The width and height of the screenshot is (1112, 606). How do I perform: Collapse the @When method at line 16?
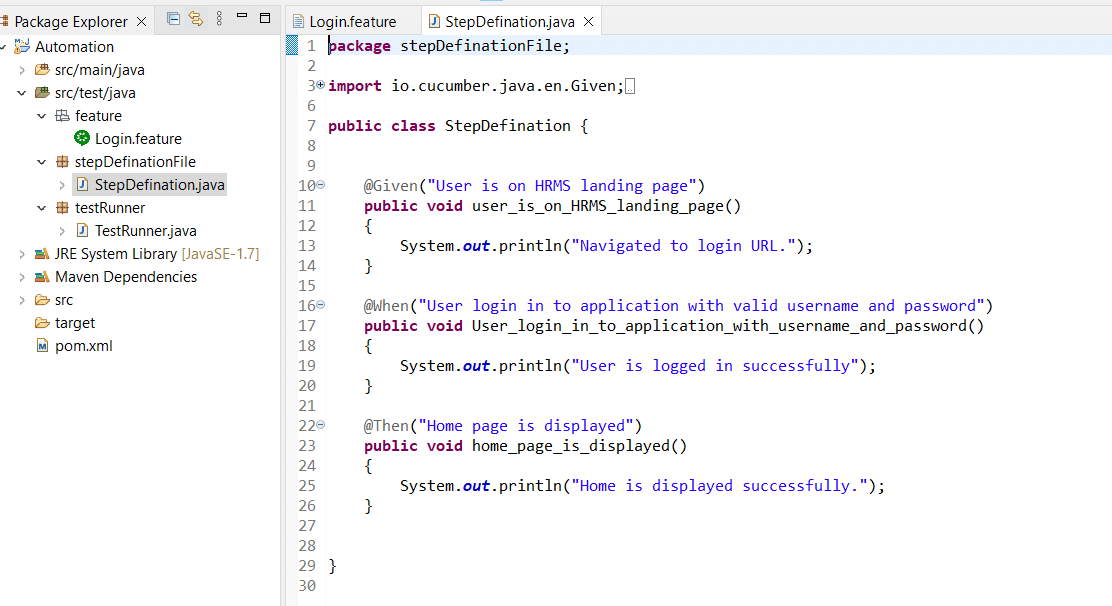(x=321, y=305)
